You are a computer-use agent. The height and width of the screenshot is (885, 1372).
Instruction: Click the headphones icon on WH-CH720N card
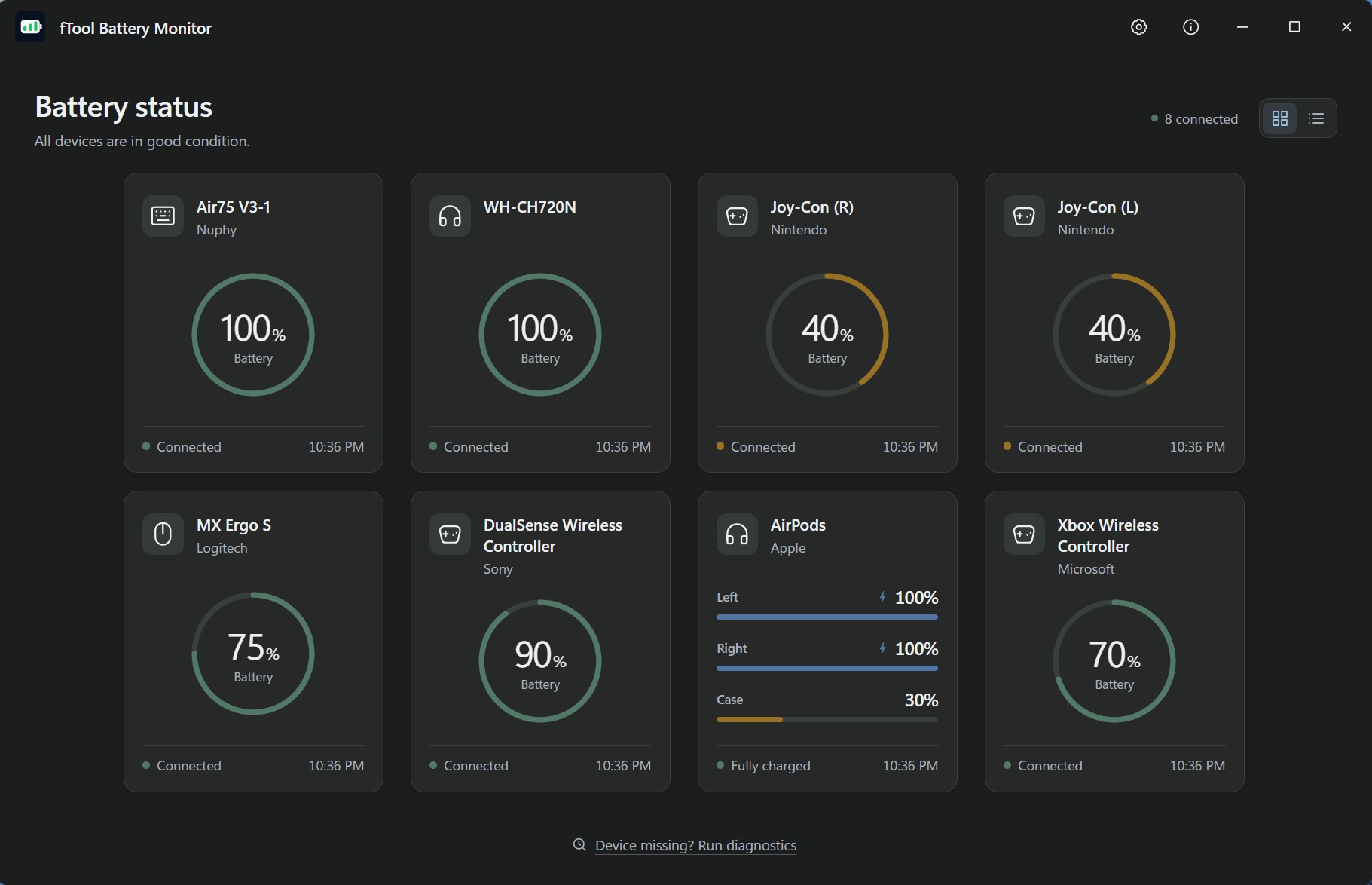pos(450,216)
